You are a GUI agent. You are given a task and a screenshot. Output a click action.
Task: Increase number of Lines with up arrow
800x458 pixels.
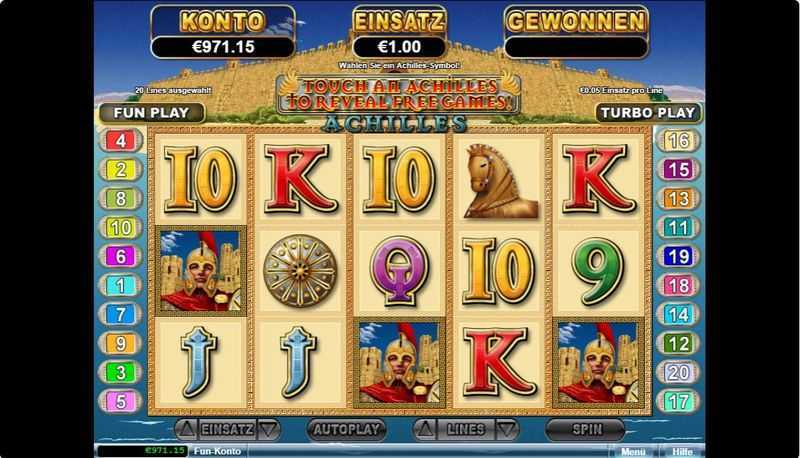pyautogui.click(x=424, y=430)
